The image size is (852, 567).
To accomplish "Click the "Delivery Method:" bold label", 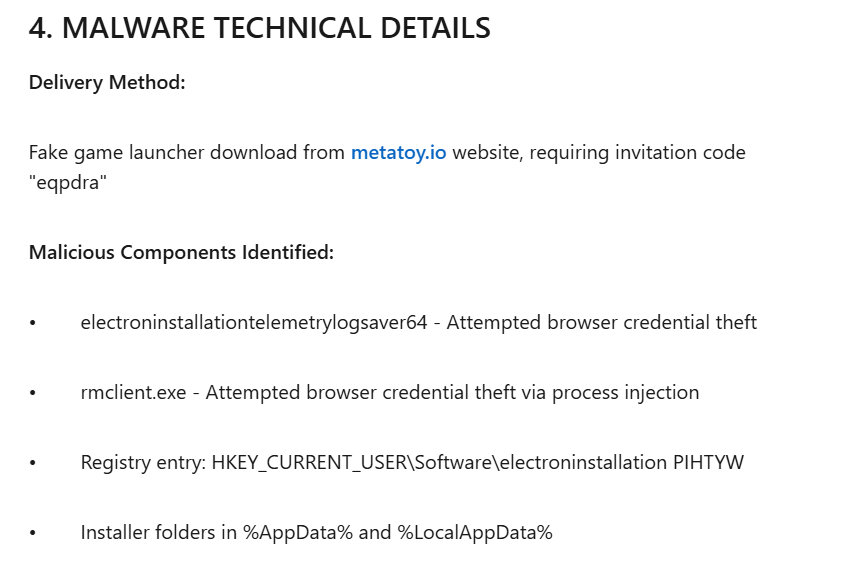I will point(107,82).
